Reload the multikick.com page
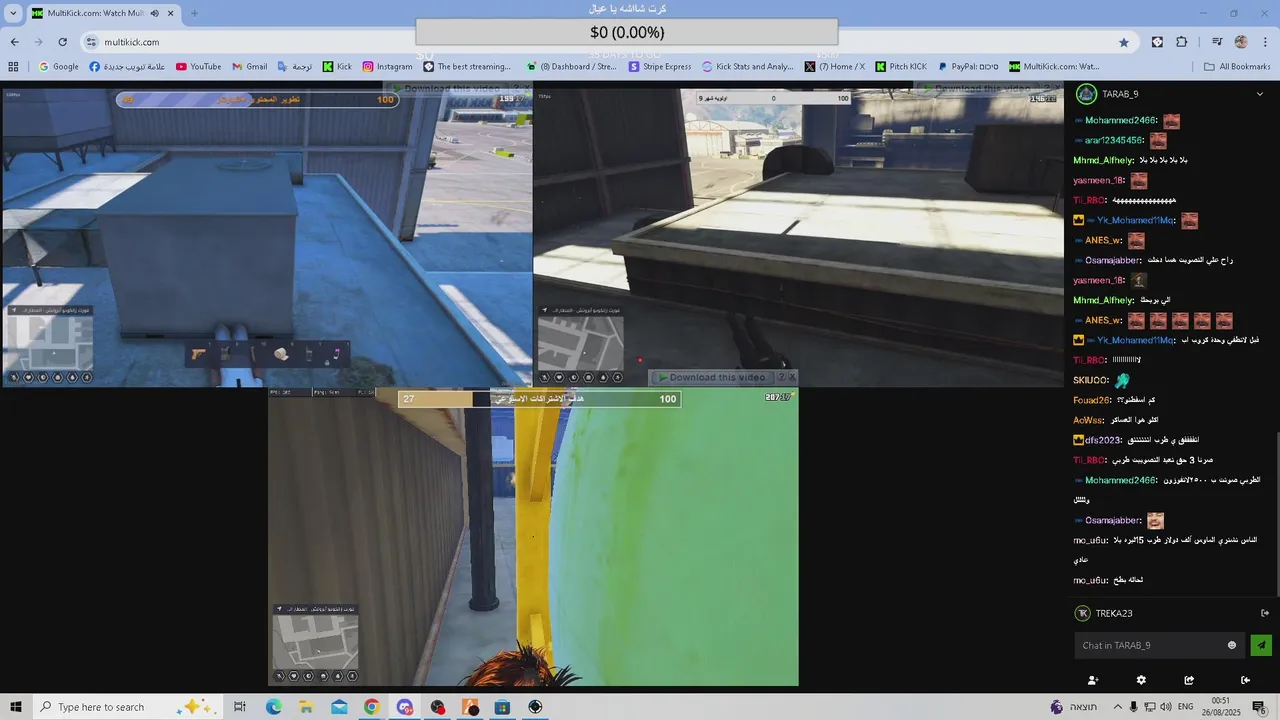The width and height of the screenshot is (1280, 720). (62, 42)
